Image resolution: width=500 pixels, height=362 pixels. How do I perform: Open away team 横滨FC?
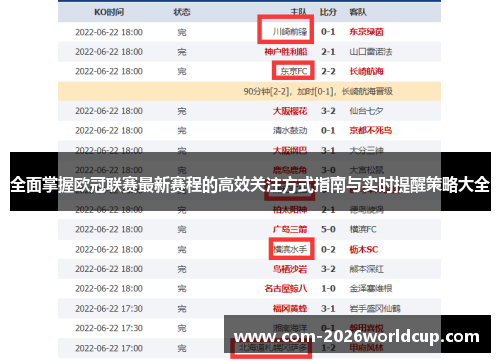[x=363, y=229]
